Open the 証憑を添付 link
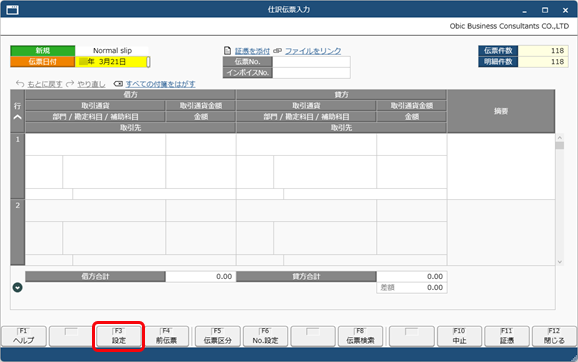 coord(253,51)
